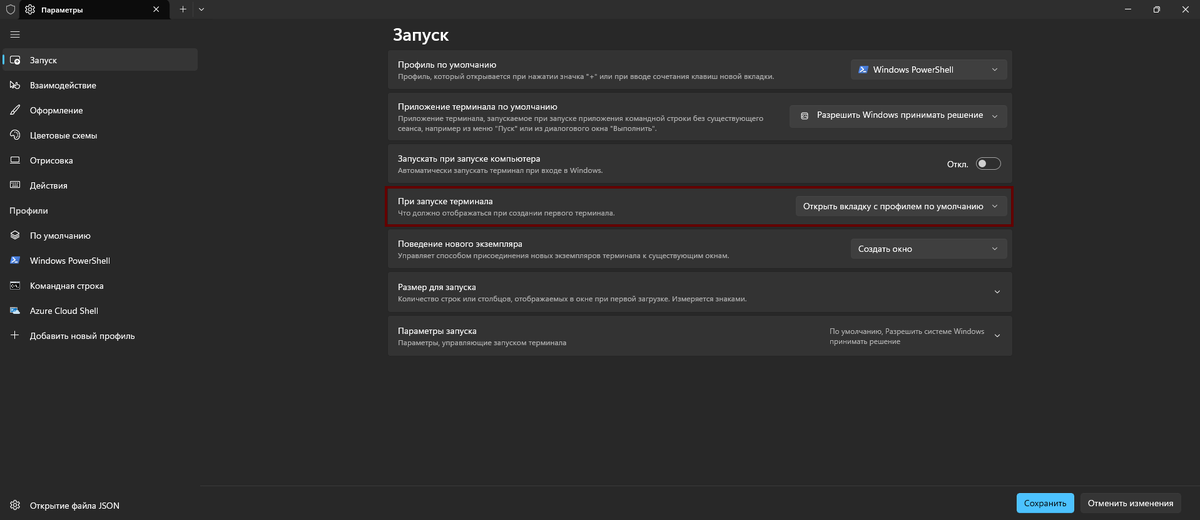The image size is (1200, 520).
Task: Switch to the Отрисовка page
Action: tap(100, 160)
